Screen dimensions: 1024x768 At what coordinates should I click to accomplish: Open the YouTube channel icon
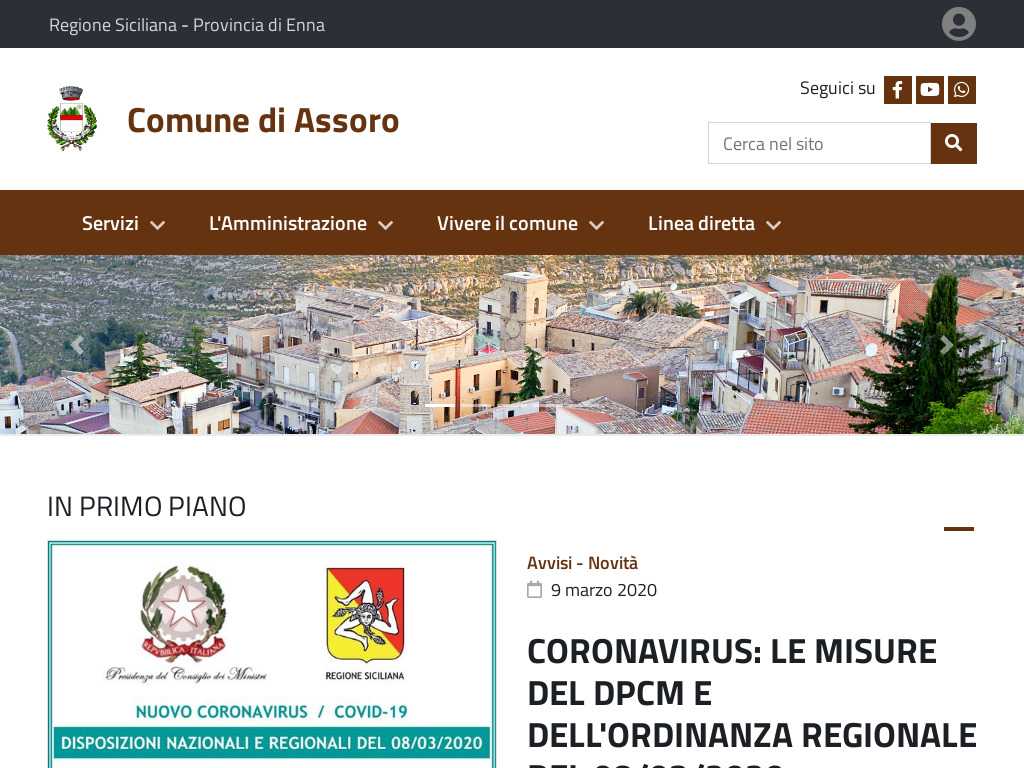(930, 90)
